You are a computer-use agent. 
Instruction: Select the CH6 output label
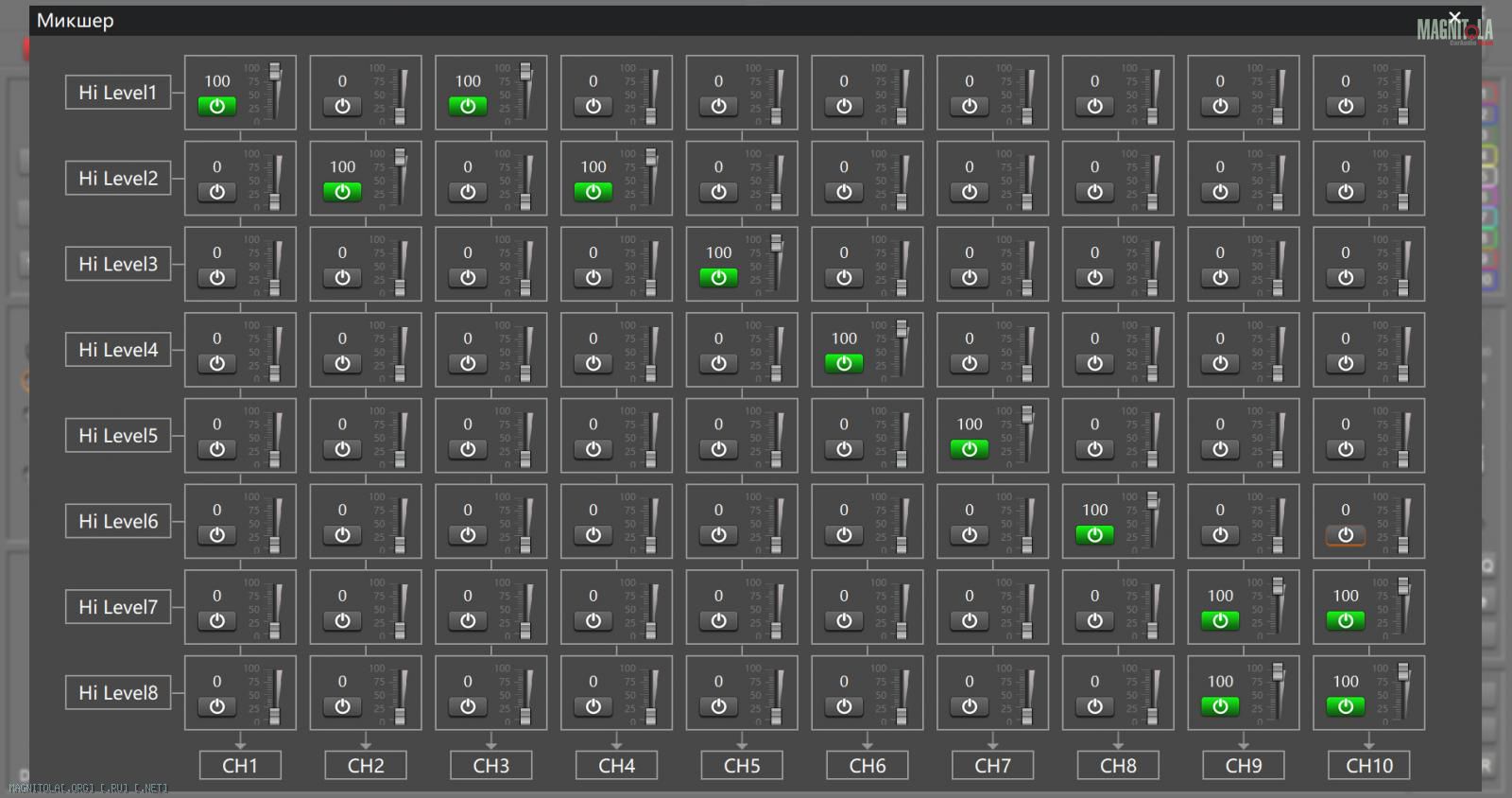[x=868, y=766]
